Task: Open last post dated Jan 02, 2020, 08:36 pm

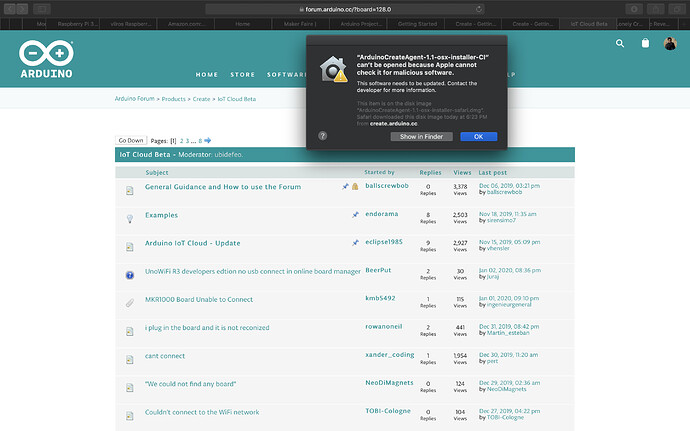Action: (510, 270)
